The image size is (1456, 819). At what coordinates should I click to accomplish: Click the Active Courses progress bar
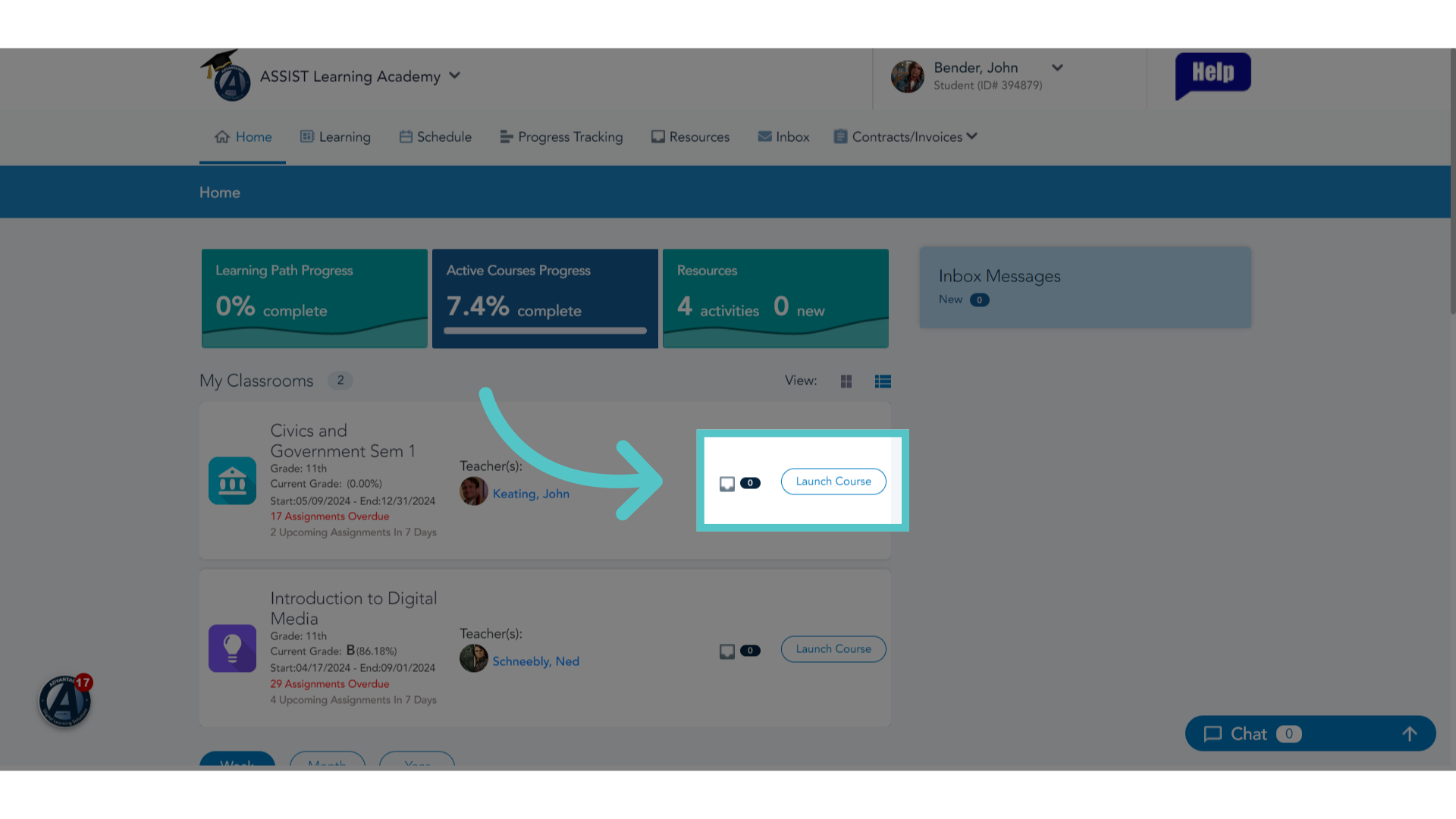pos(545,331)
